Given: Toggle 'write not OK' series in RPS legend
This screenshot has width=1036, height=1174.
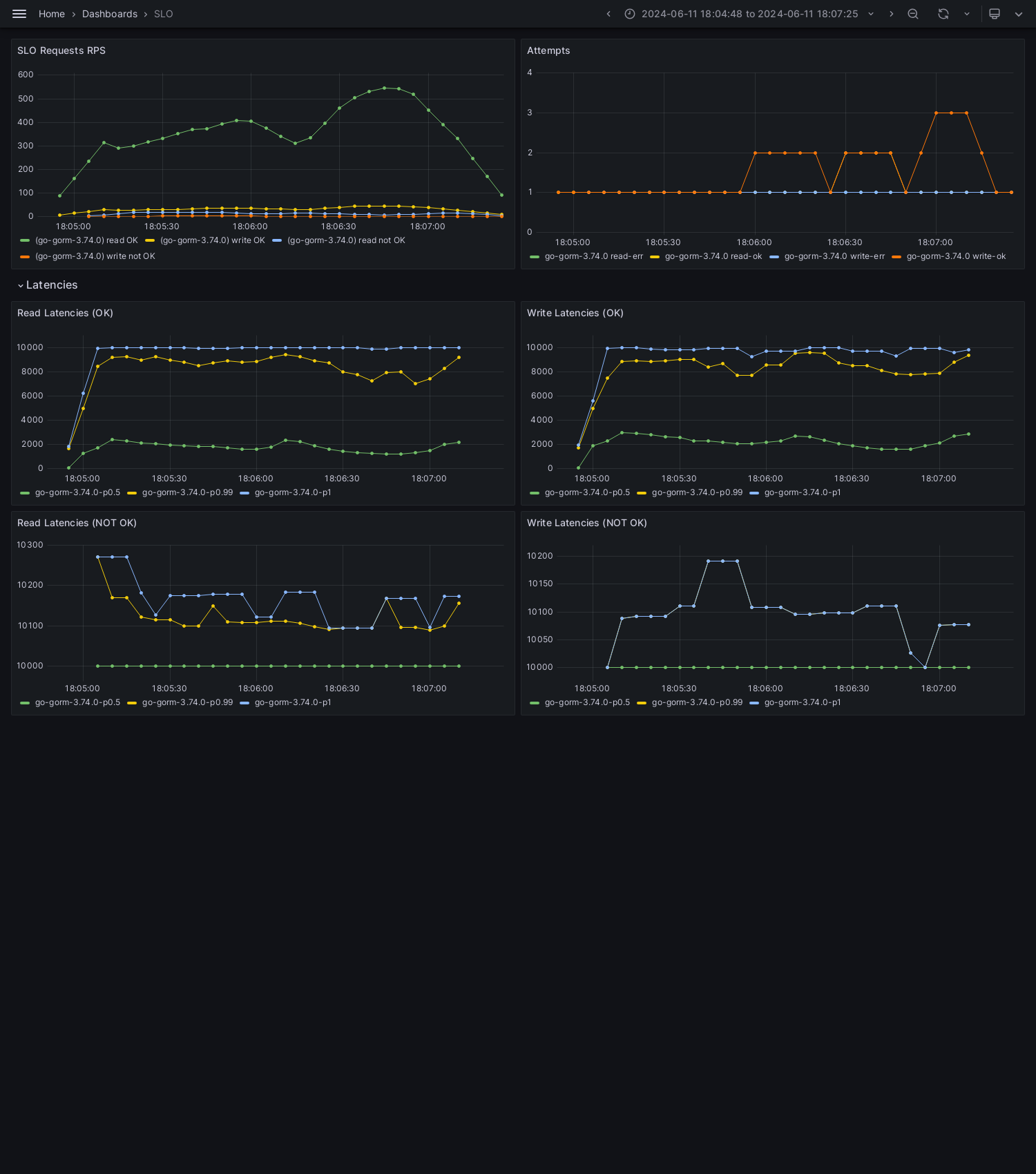Looking at the screenshot, I should click(x=95, y=256).
